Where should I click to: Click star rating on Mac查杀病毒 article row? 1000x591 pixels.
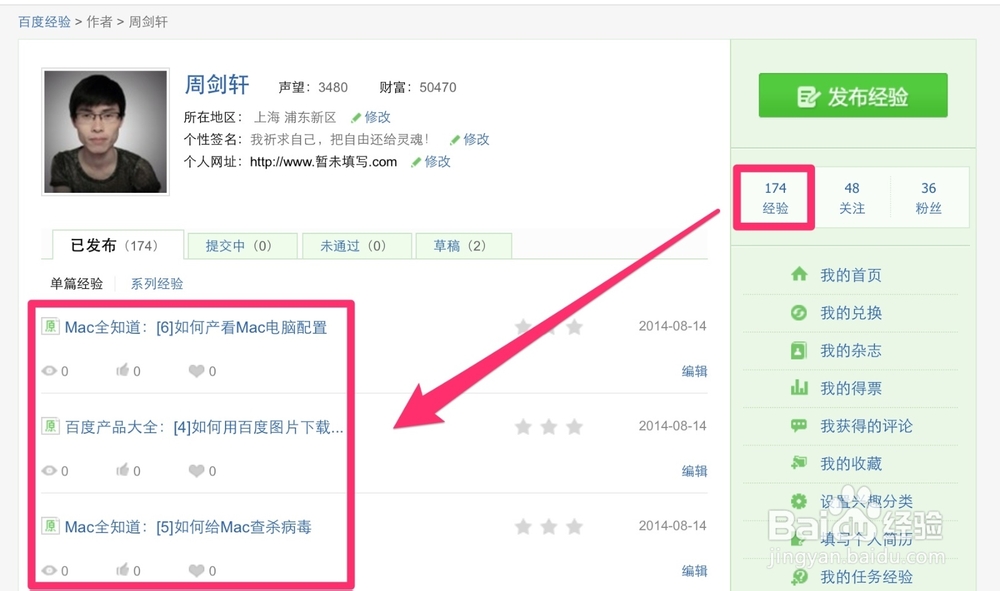click(x=548, y=527)
